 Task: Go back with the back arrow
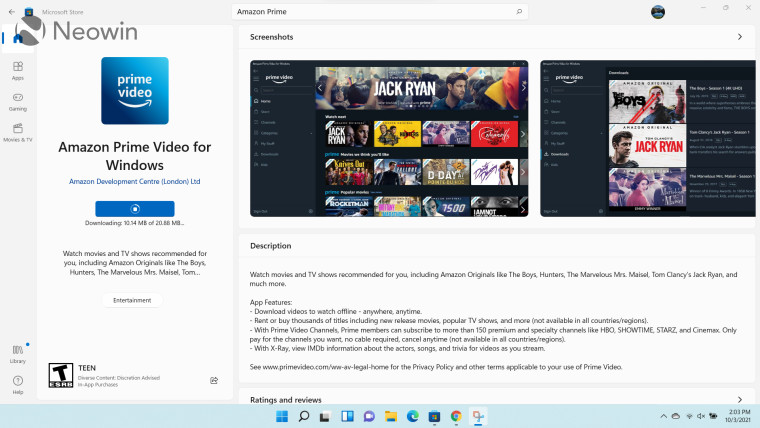click(12, 12)
